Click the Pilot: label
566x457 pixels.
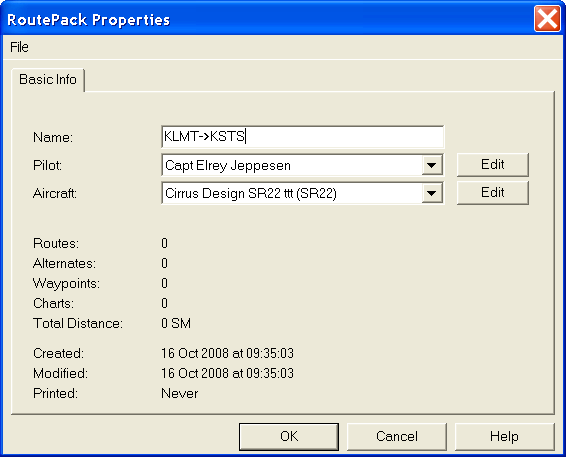[47, 165]
